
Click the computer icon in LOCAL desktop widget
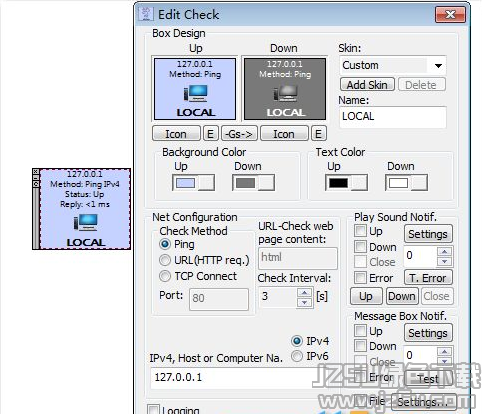(x=86, y=222)
